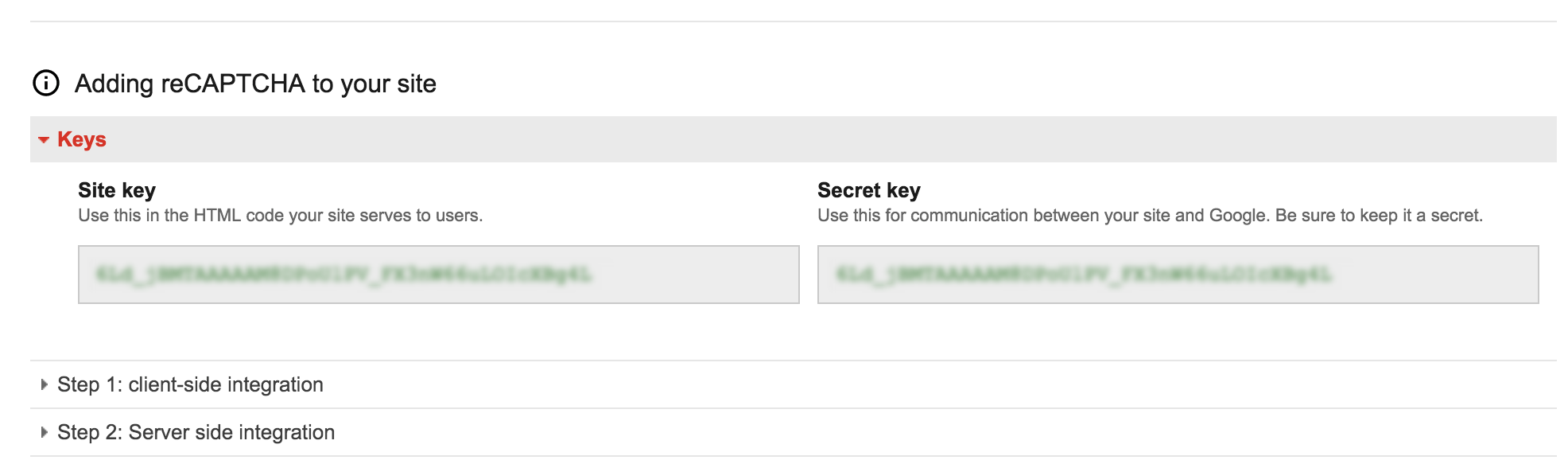Screen dimensions: 1568x460
Task: Click empty space inside Site key box
Action: [696, 275]
